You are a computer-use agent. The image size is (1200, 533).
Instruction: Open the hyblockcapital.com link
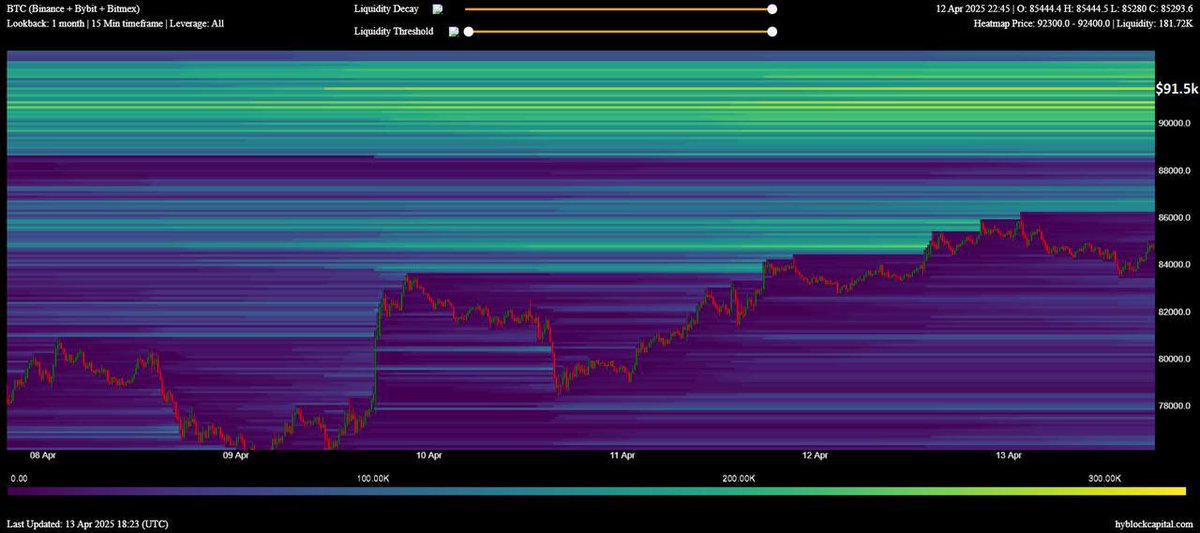point(1152,524)
